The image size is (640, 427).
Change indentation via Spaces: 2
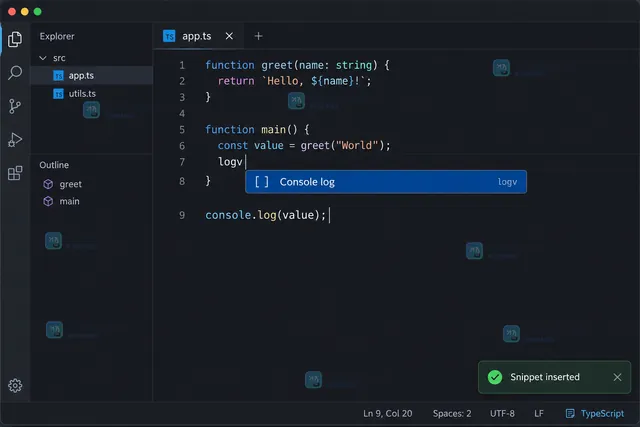click(452, 414)
